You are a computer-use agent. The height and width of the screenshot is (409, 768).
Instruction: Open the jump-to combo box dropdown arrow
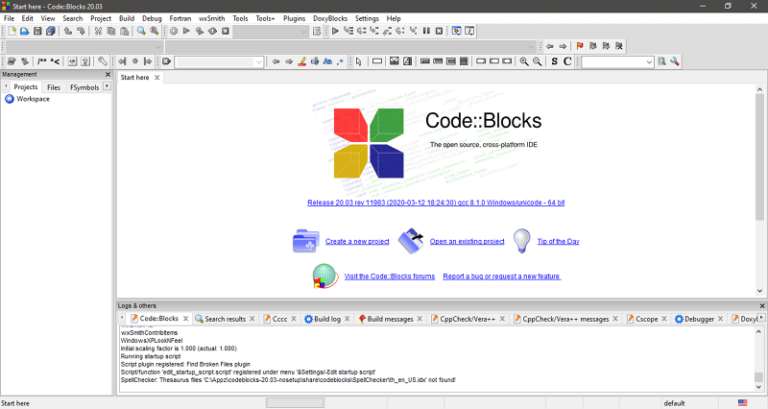pyautogui.click(x=259, y=62)
